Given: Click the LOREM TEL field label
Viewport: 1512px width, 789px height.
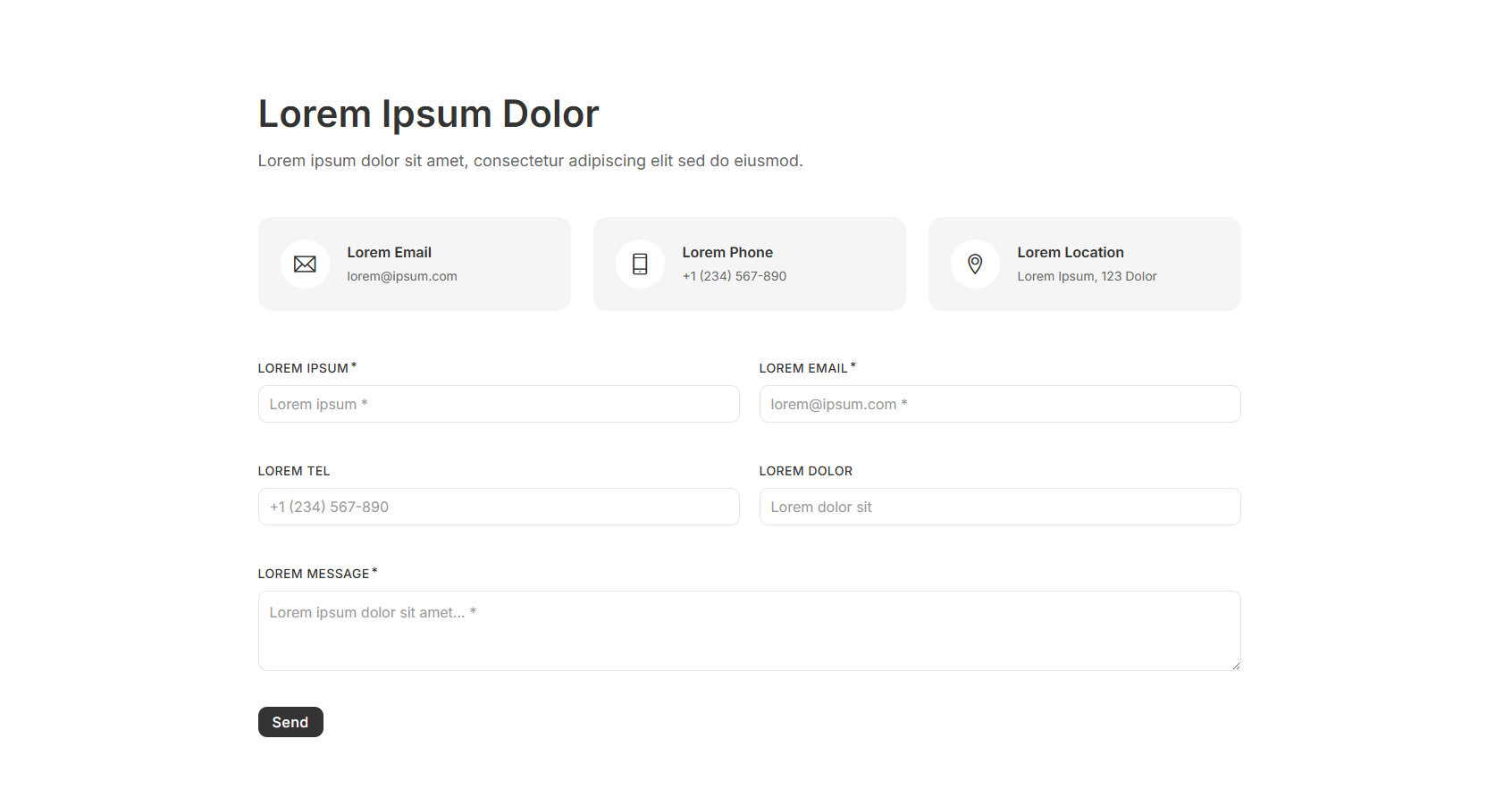Looking at the screenshot, I should (294, 471).
